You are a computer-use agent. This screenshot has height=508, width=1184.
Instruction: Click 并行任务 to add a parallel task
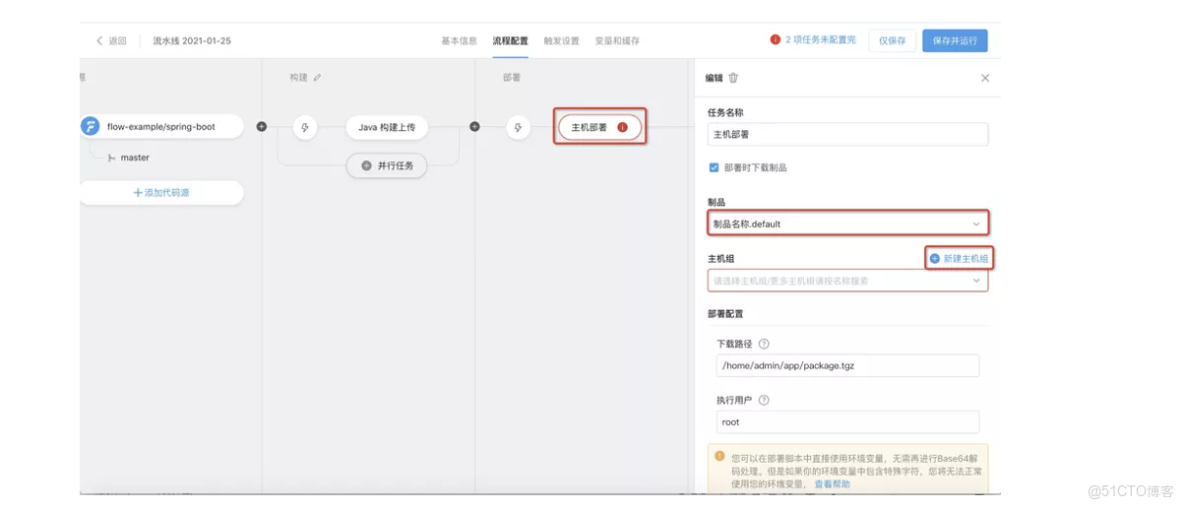coord(387,166)
